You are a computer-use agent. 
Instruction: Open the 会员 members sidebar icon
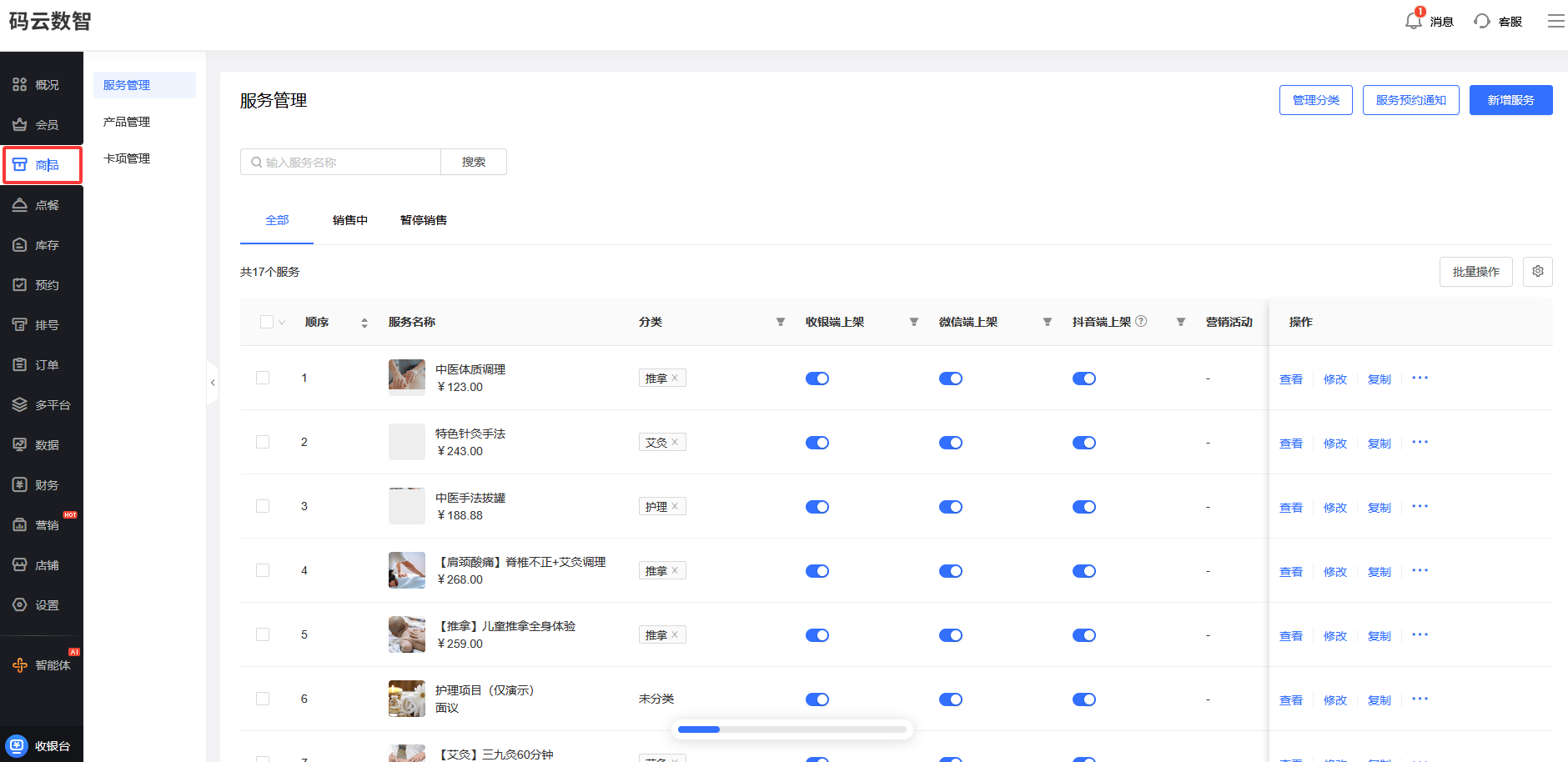[x=20, y=125]
